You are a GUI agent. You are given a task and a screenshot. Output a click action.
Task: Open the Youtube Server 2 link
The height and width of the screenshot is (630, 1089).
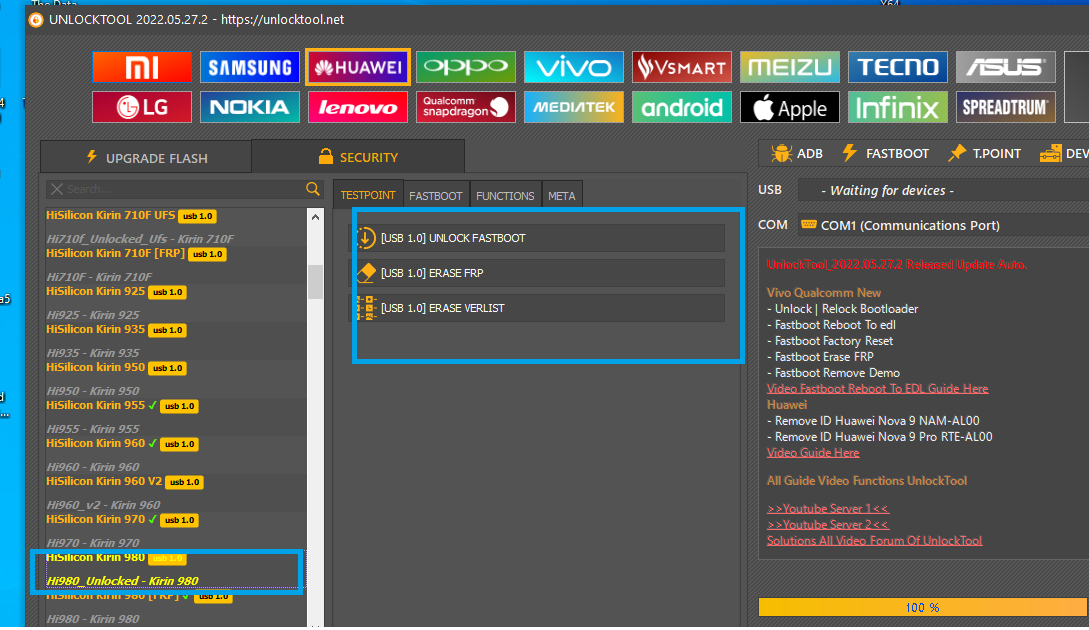(828, 524)
